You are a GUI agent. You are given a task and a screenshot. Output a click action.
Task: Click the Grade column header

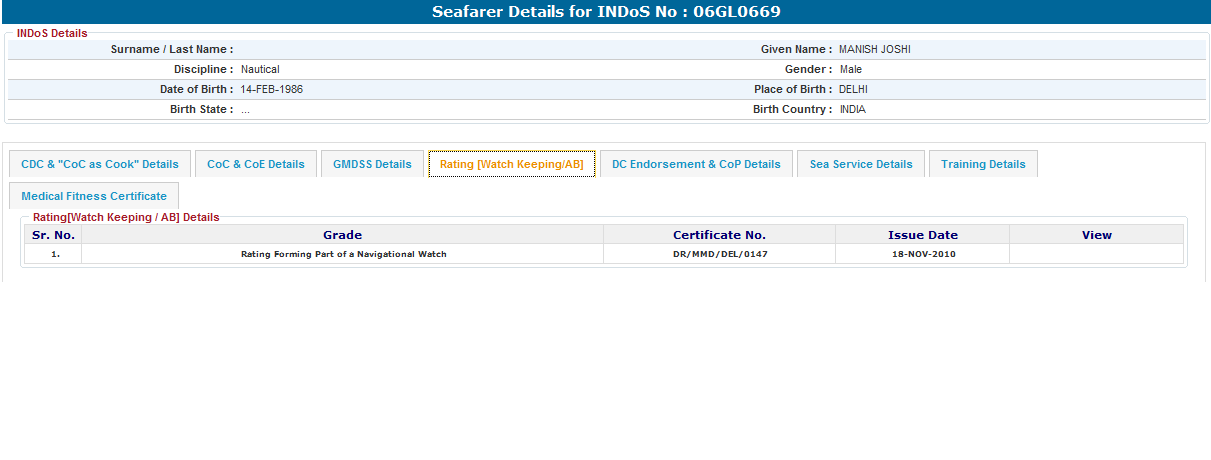(x=342, y=235)
